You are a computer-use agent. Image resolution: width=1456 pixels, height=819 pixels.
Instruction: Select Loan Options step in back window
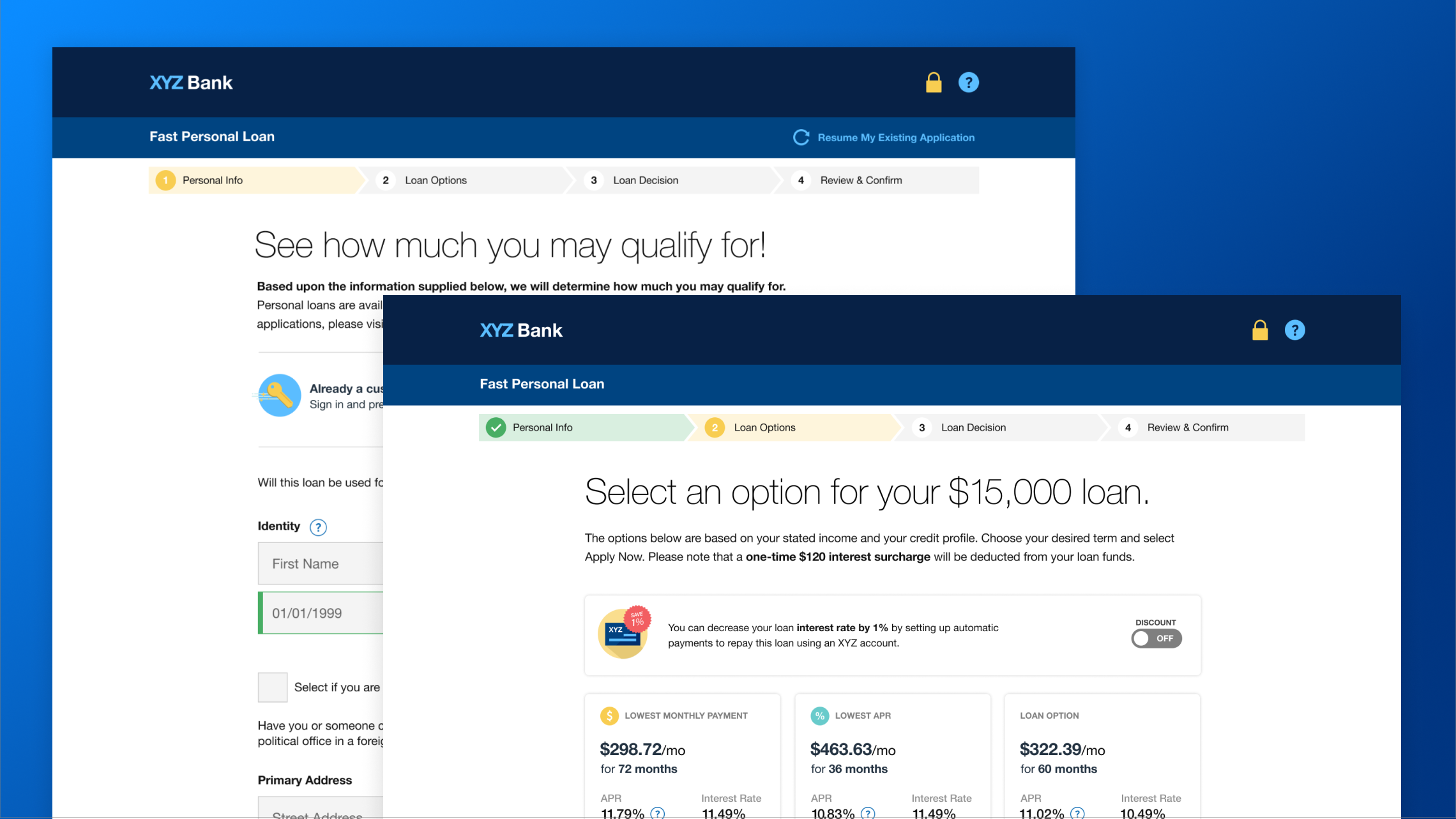436,180
